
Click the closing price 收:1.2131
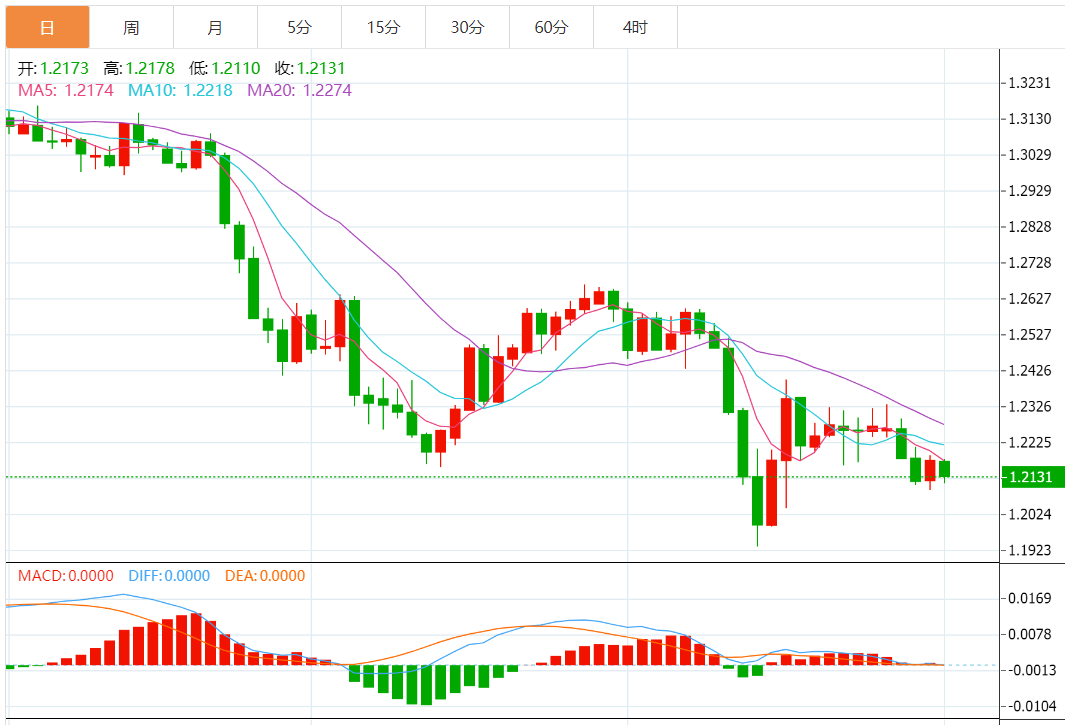[310, 68]
